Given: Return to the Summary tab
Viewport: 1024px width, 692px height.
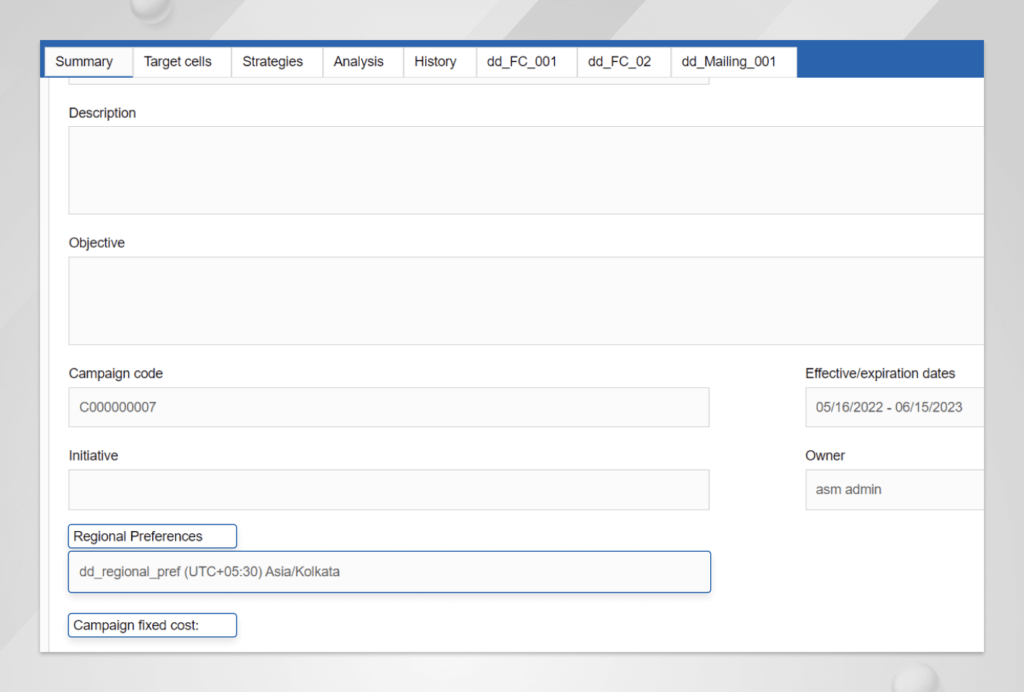Looking at the screenshot, I should coord(86,61).
